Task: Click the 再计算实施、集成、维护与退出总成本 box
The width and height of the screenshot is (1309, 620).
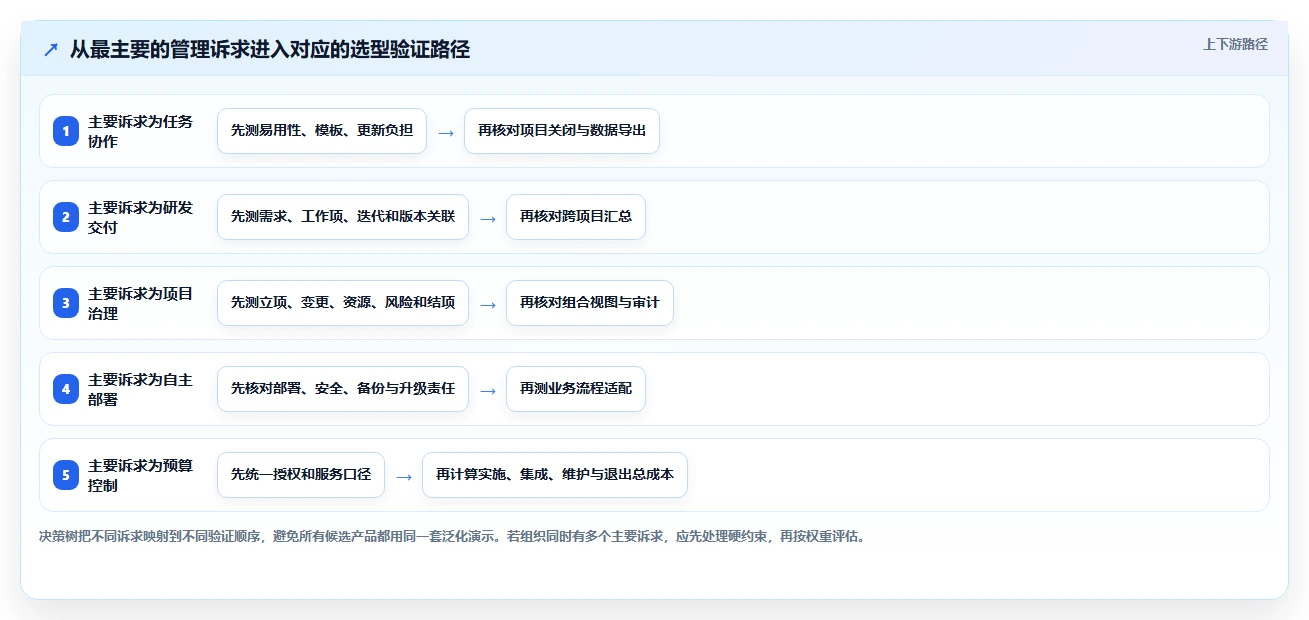Action: click(x=555, y=475)
